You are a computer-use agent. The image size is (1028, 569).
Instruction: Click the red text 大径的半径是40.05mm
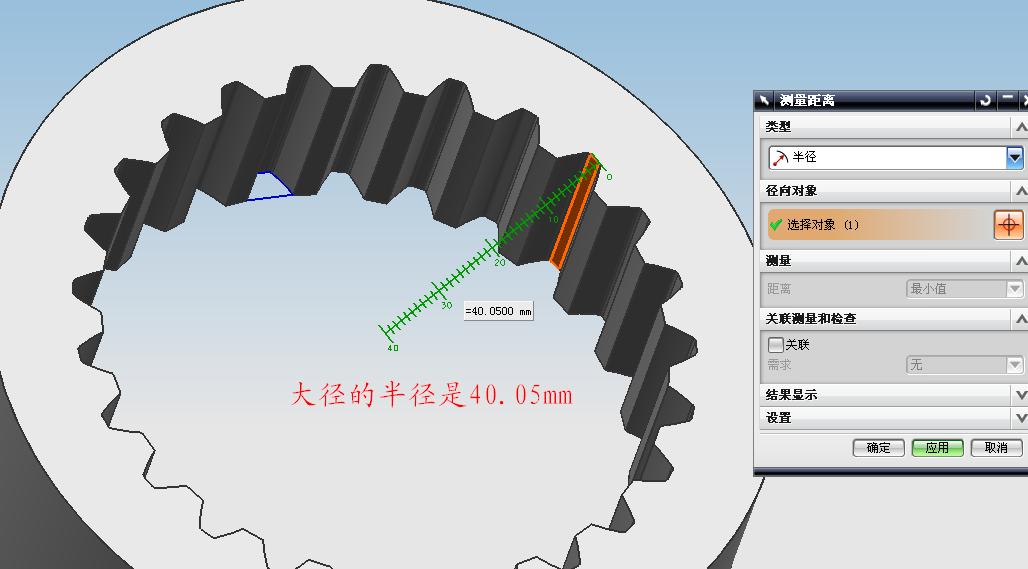point(432,395)
